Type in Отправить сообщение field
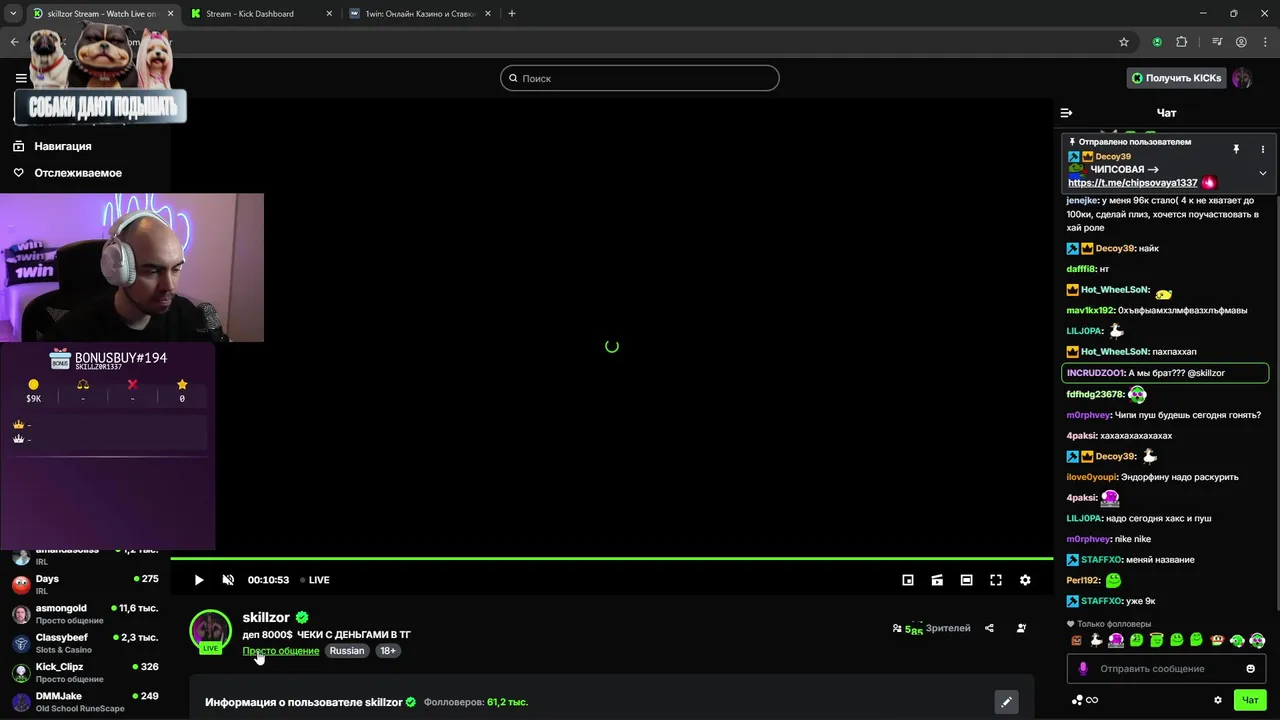This screenshot has height=720, width=1280. (x=1165, y=669)
